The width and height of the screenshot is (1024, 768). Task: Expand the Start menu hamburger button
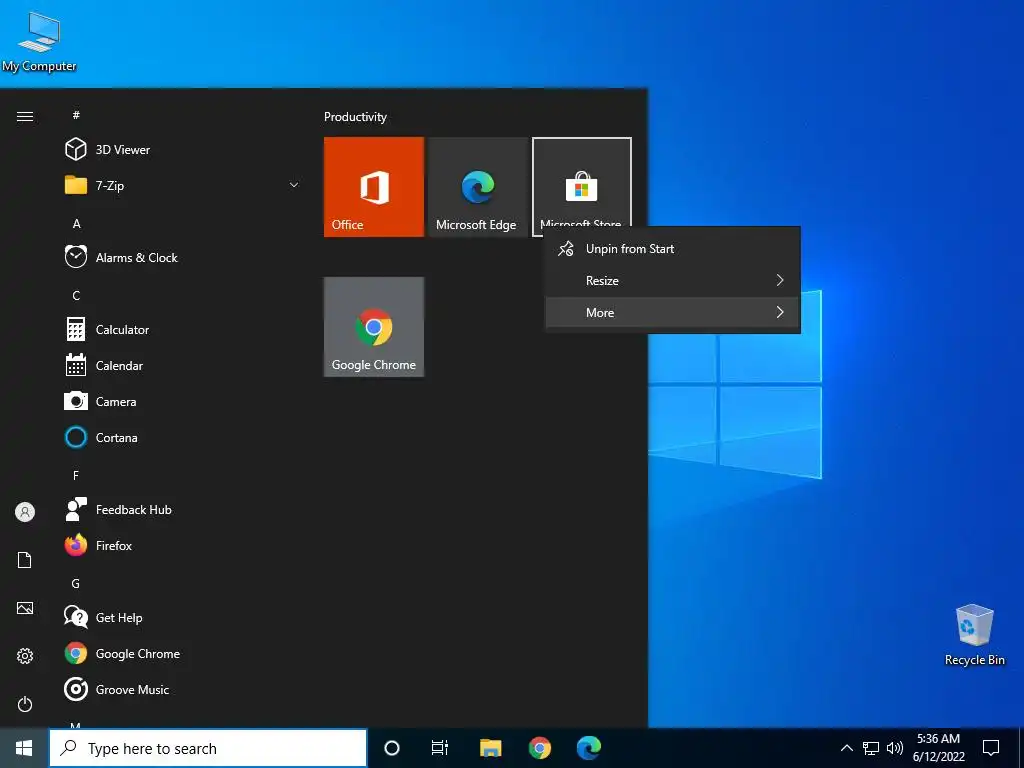pos(25,117)
